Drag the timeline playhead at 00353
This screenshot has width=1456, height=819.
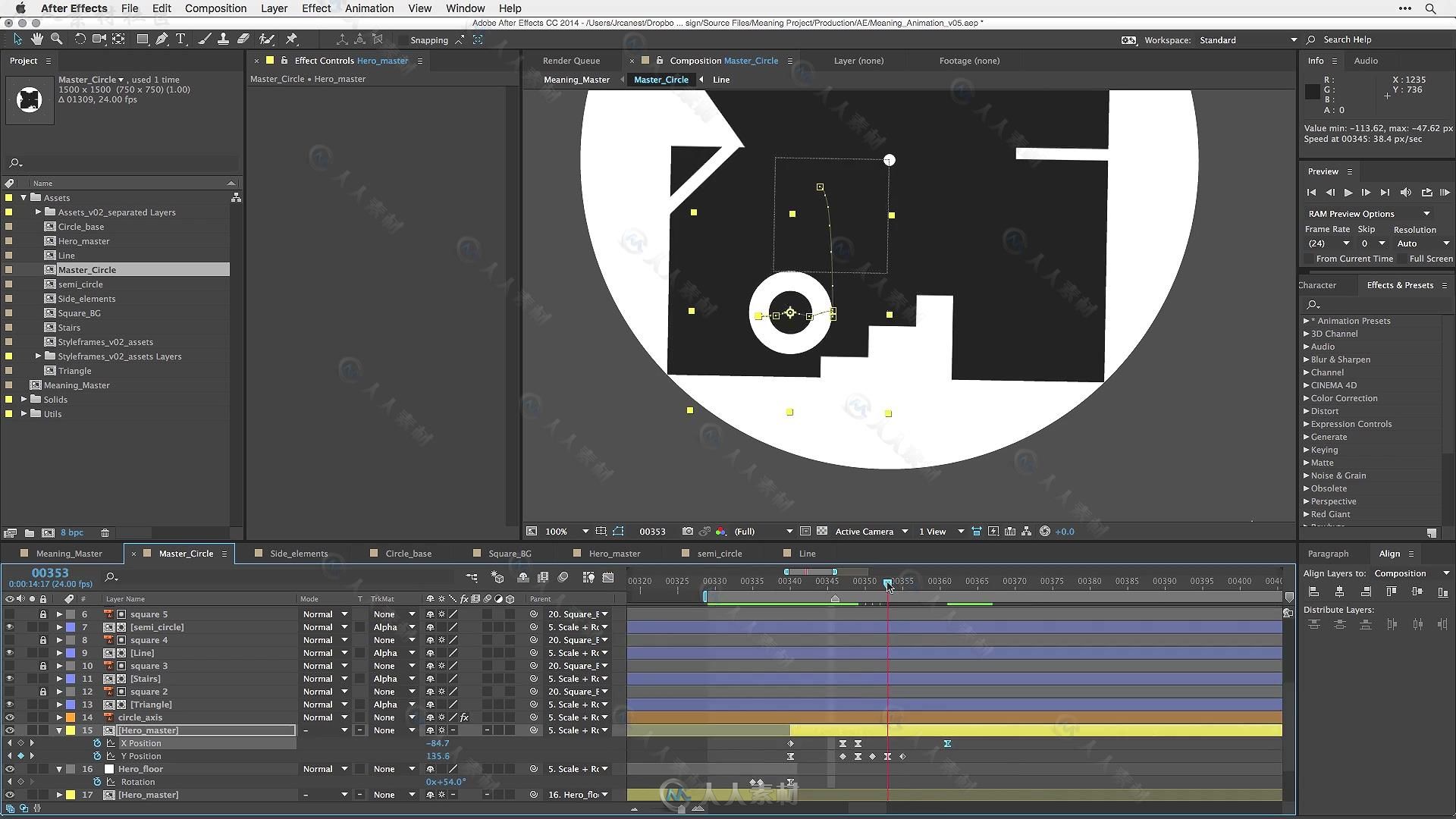pos(885,581)
